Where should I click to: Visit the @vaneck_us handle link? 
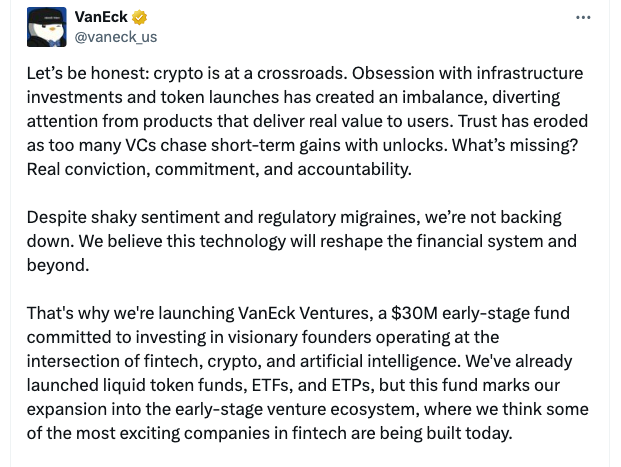pyautogui.click(x=116, y=37)
